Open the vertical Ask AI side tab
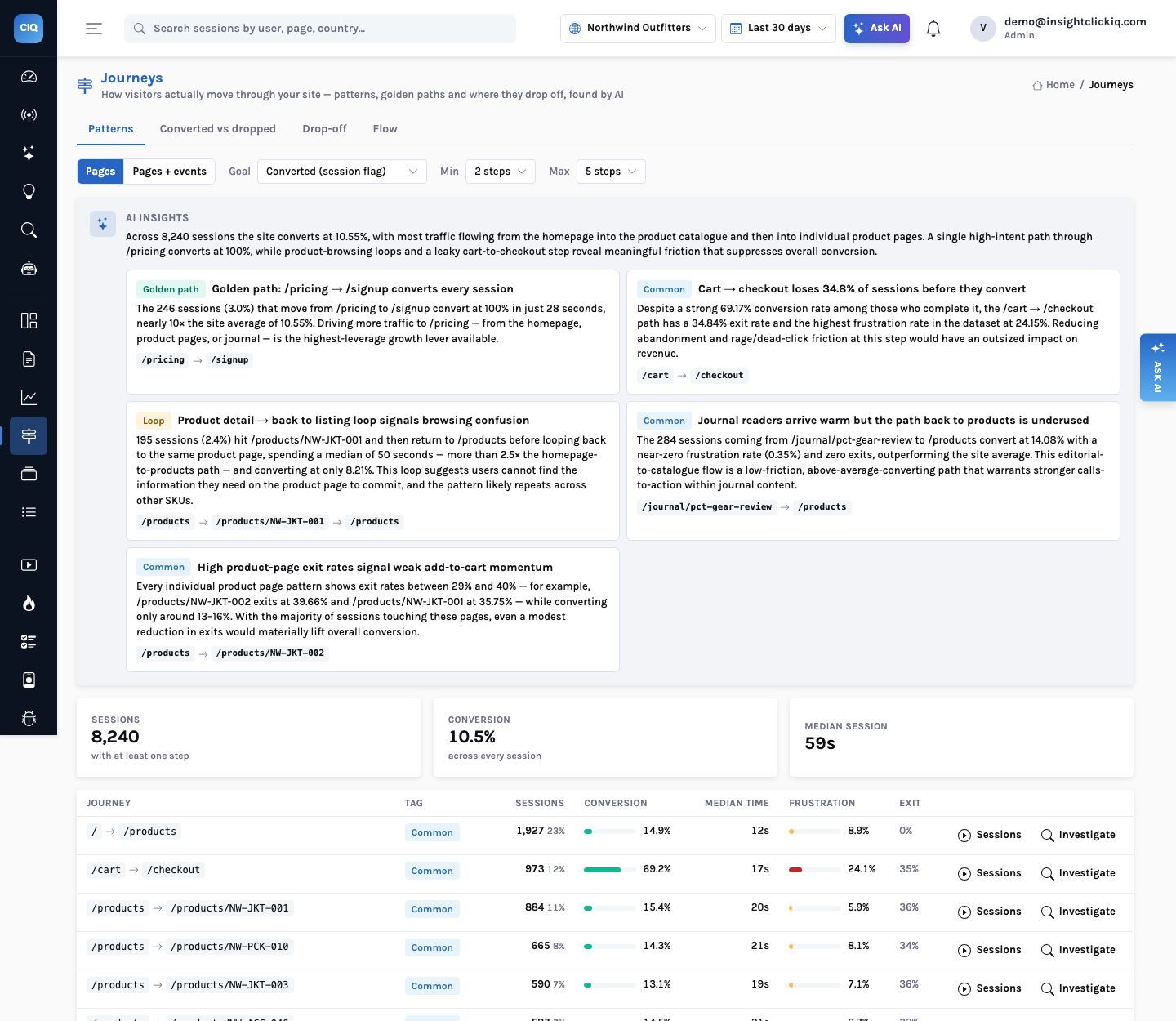 pyautogui.click(x=1158, y=368)
